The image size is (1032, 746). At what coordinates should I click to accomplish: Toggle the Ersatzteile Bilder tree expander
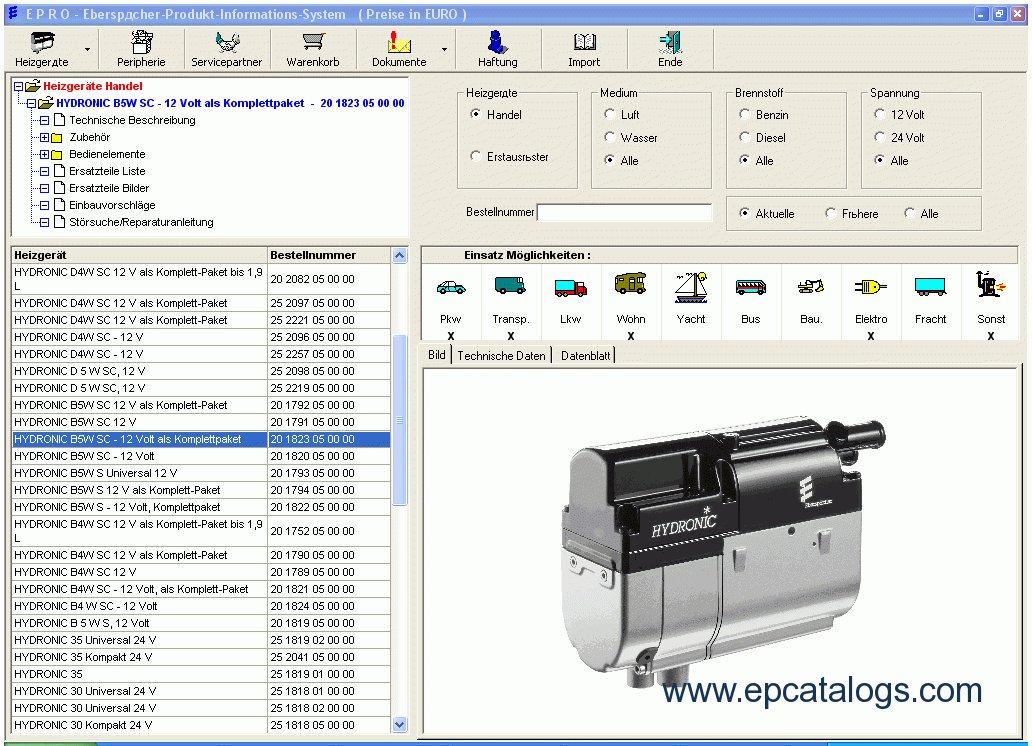44,188
